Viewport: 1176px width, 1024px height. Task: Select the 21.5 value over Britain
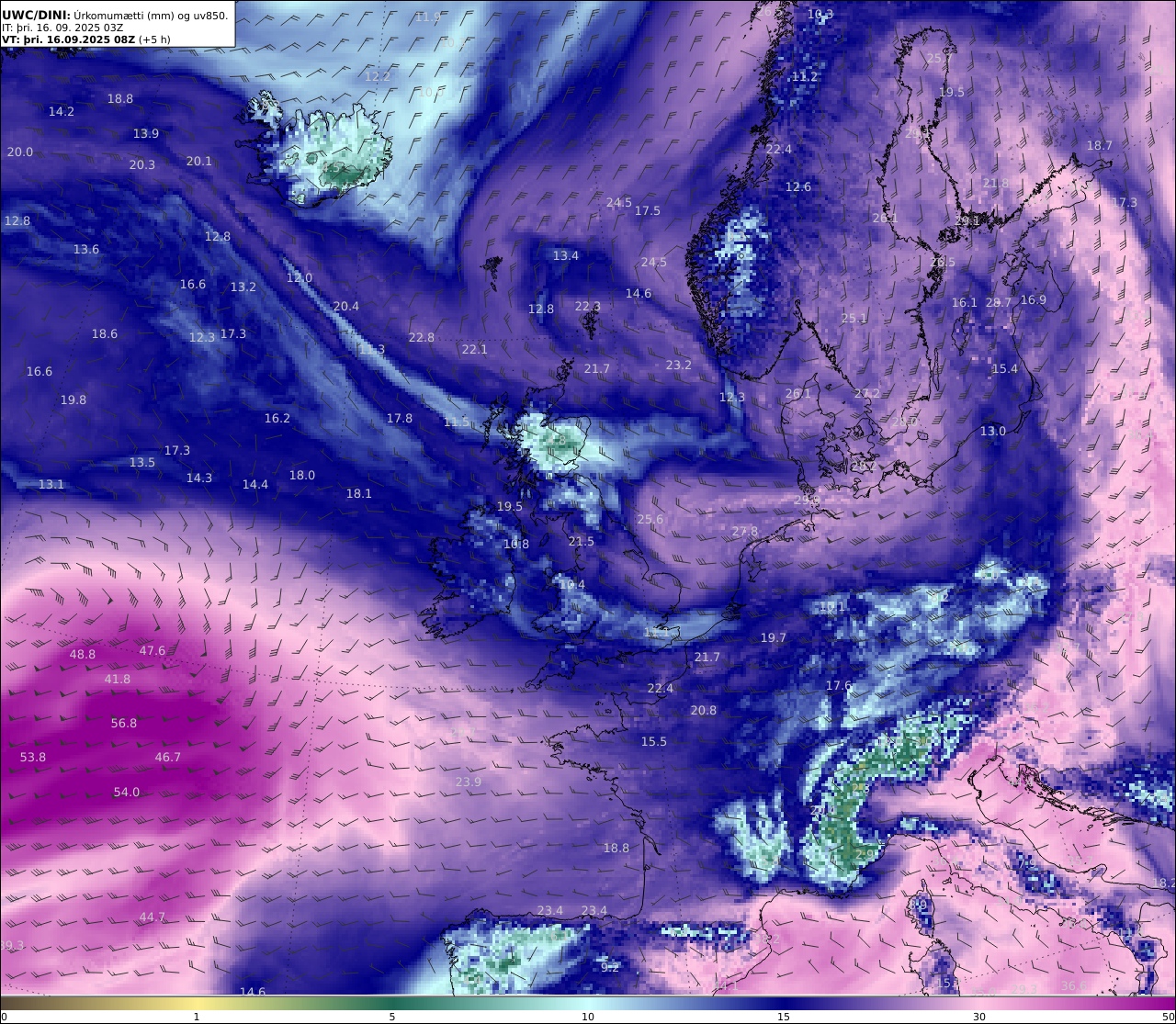(x=582, y=542)
